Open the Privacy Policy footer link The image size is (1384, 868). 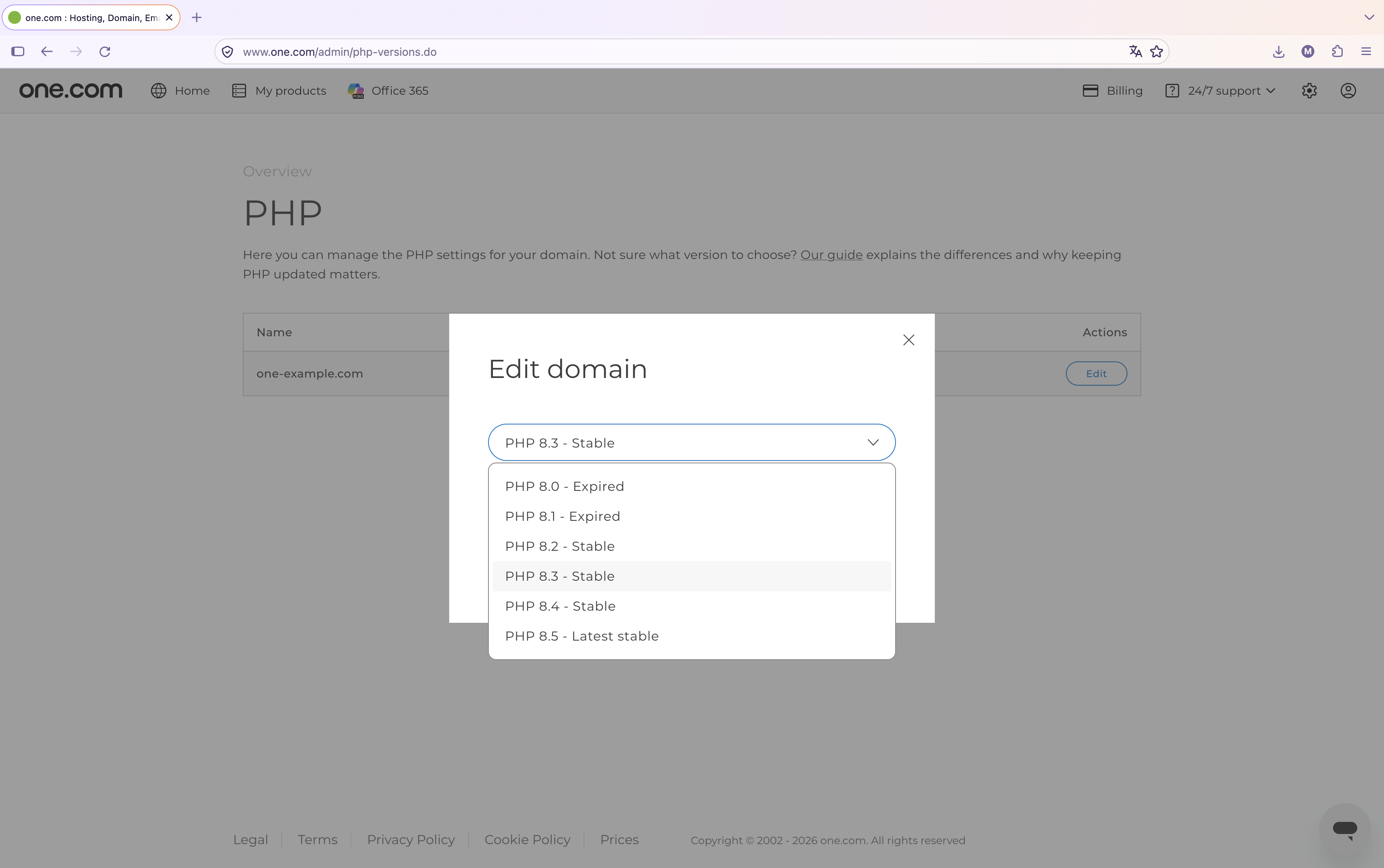[x=410, y=839]
